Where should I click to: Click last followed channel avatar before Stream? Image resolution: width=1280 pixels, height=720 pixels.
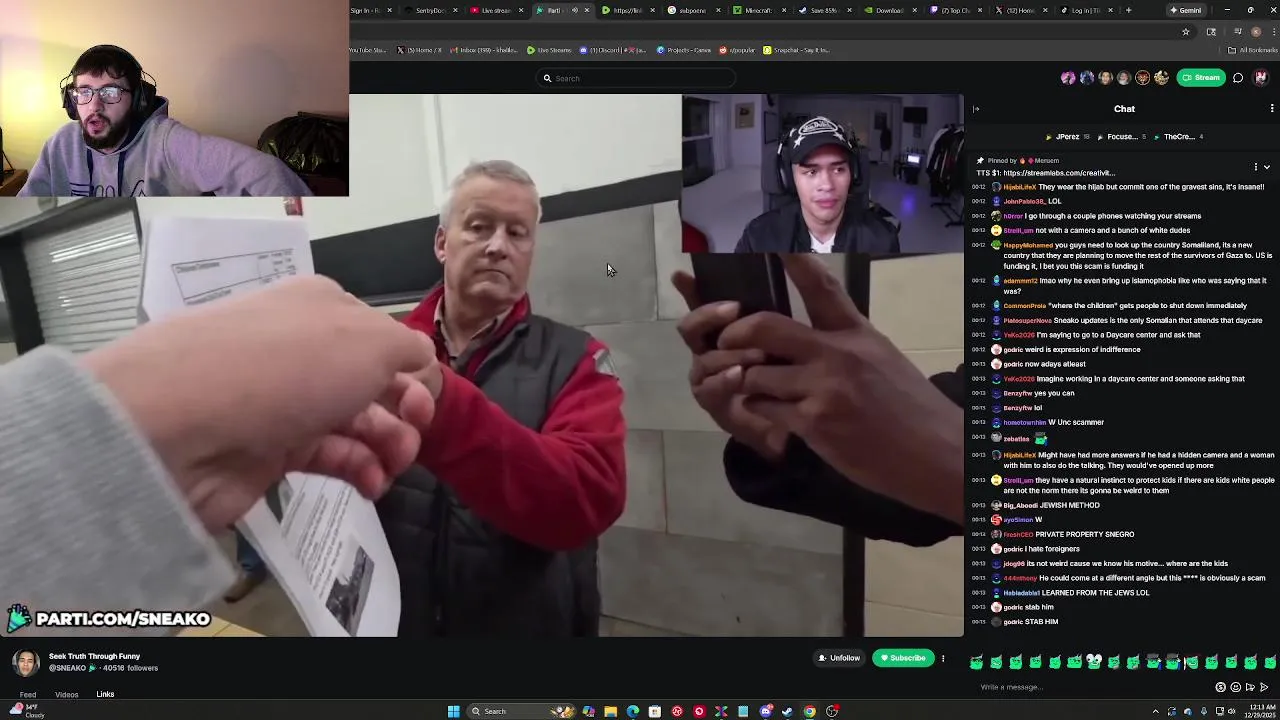pyautogui.click(x=1161, y=78)
